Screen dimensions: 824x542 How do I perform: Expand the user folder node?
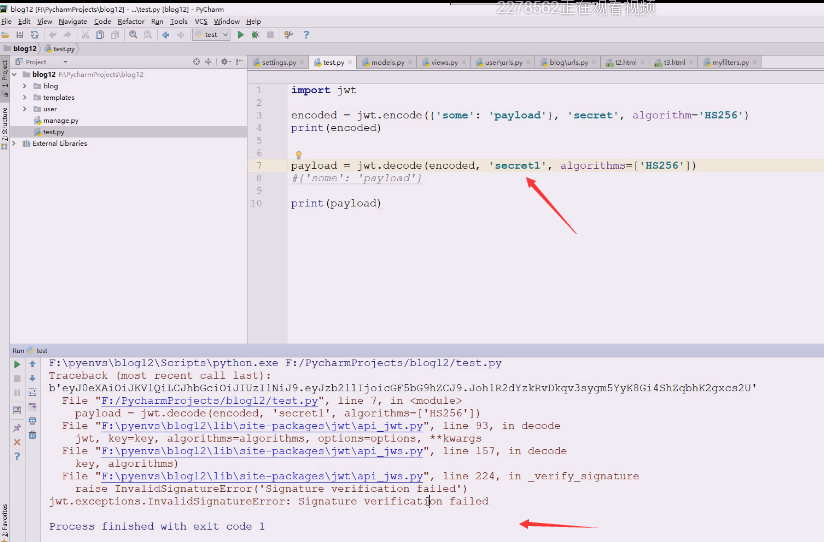pyautogui.click(x=24, y=109)
